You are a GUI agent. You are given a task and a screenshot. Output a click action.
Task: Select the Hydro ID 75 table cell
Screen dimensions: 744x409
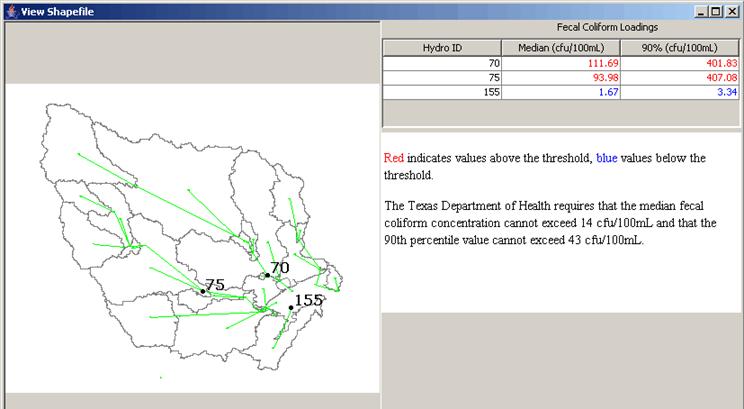click(442, 78)
